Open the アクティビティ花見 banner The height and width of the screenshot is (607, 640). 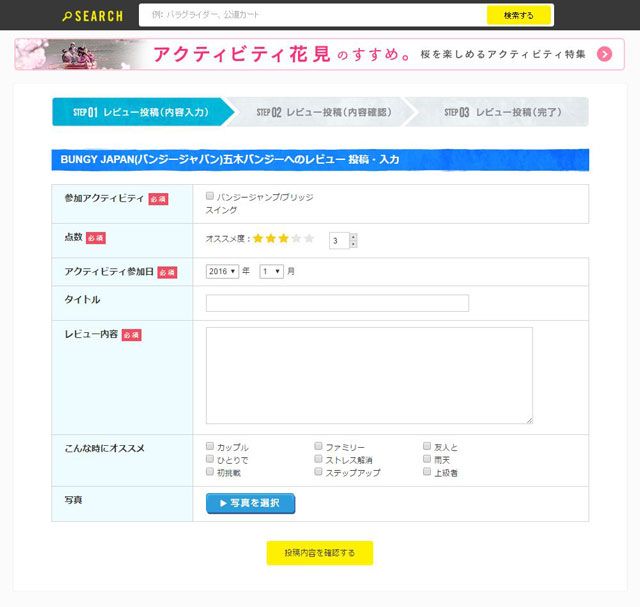pyautogui.click(x=320, y=54)
